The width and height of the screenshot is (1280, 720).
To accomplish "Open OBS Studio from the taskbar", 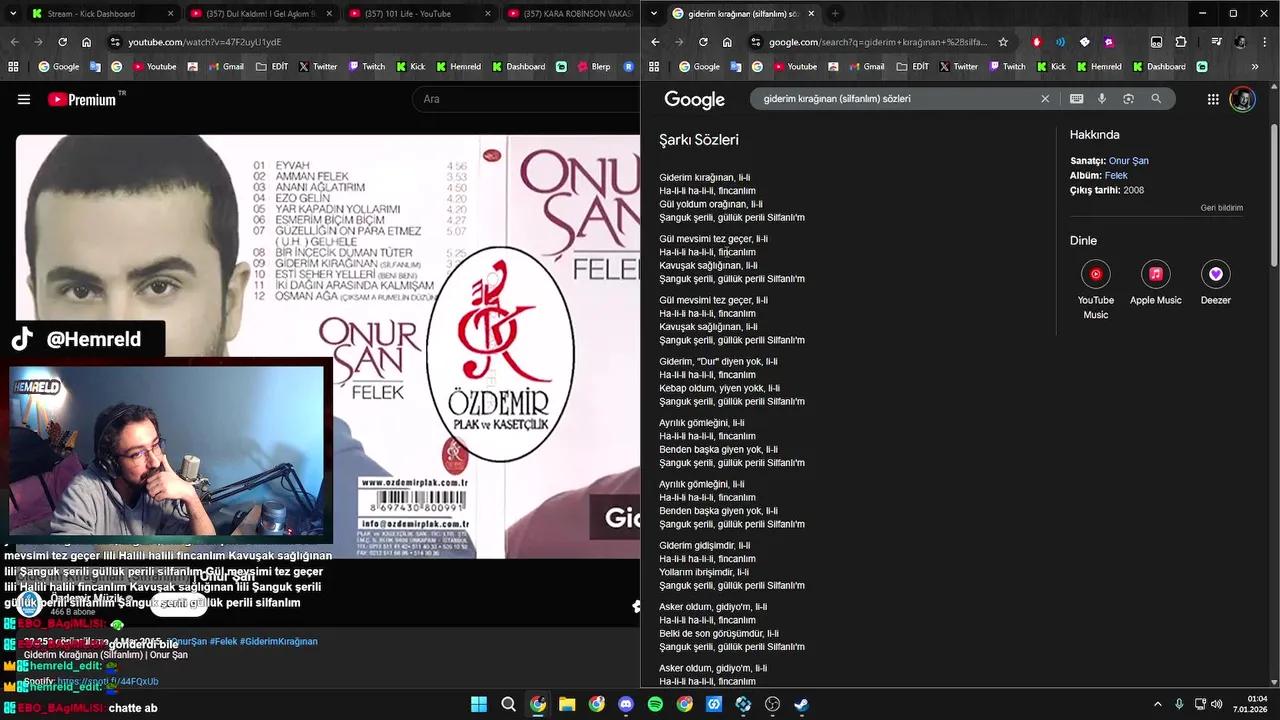I will [x=772, y=704].
